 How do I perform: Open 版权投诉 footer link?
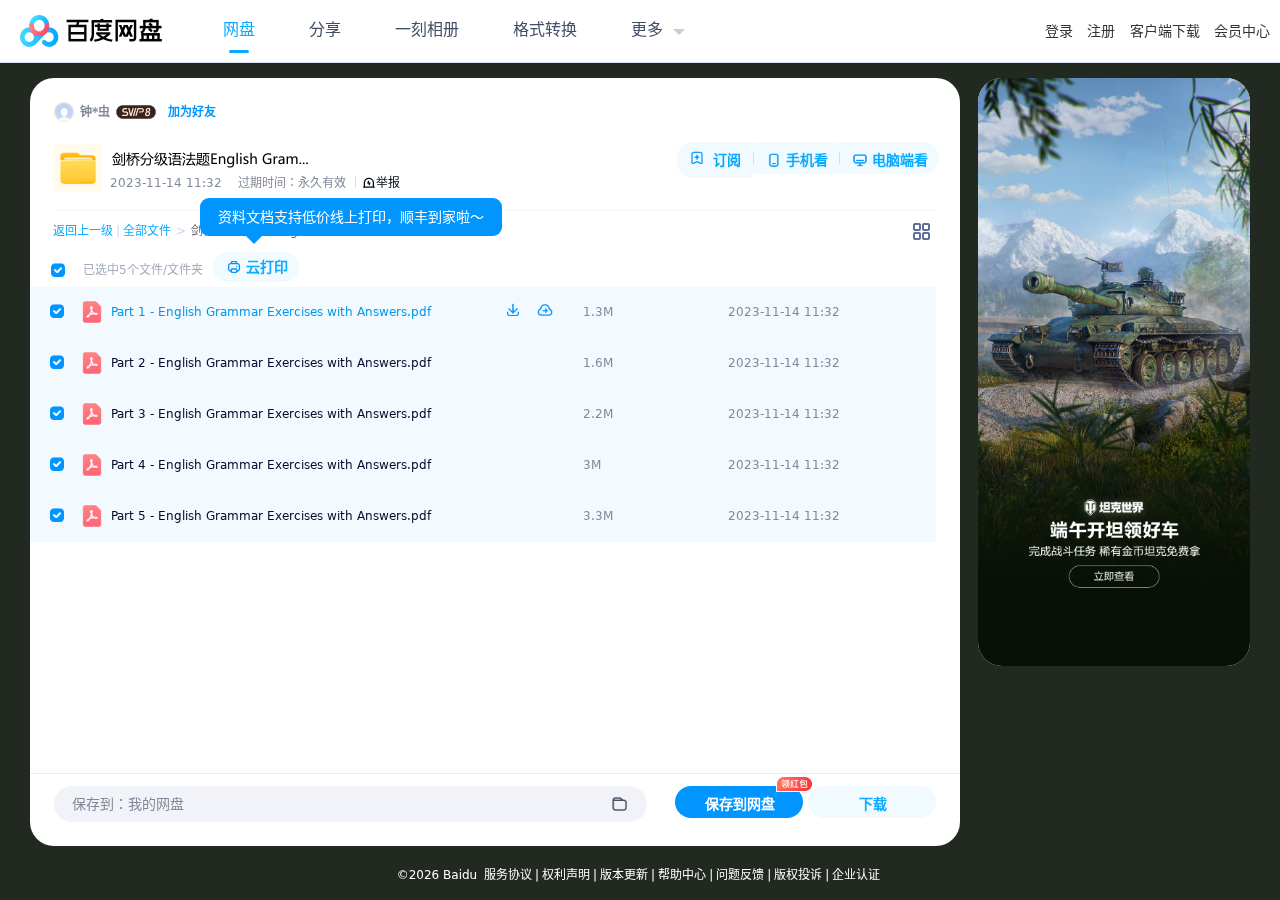(x=798, y=875)
